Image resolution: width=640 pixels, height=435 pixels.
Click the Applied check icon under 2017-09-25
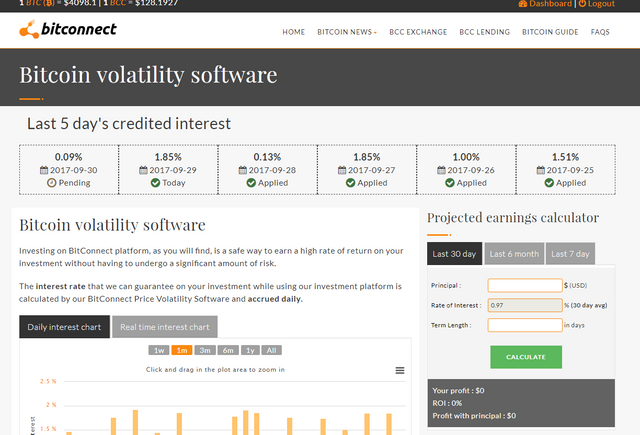(549, 183)
